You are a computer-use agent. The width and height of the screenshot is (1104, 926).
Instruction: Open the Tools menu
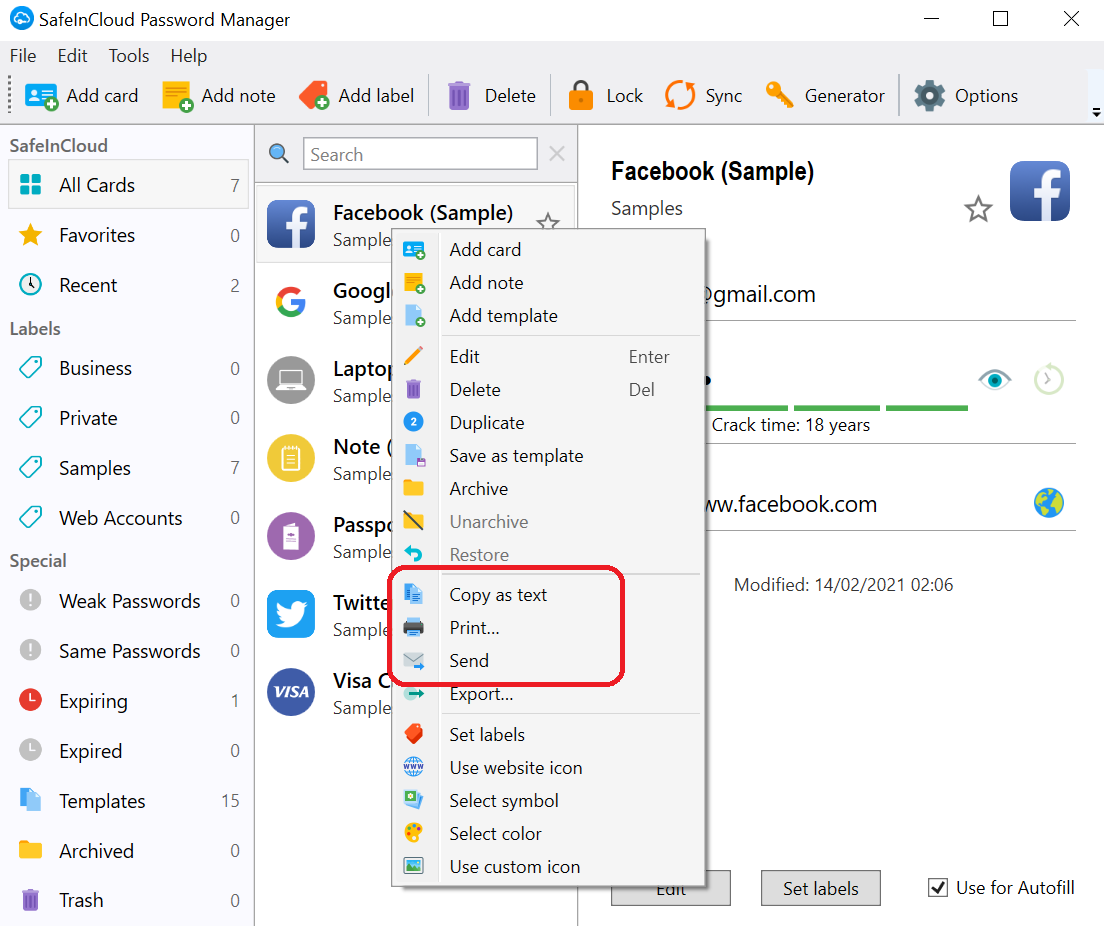point(129,56)
